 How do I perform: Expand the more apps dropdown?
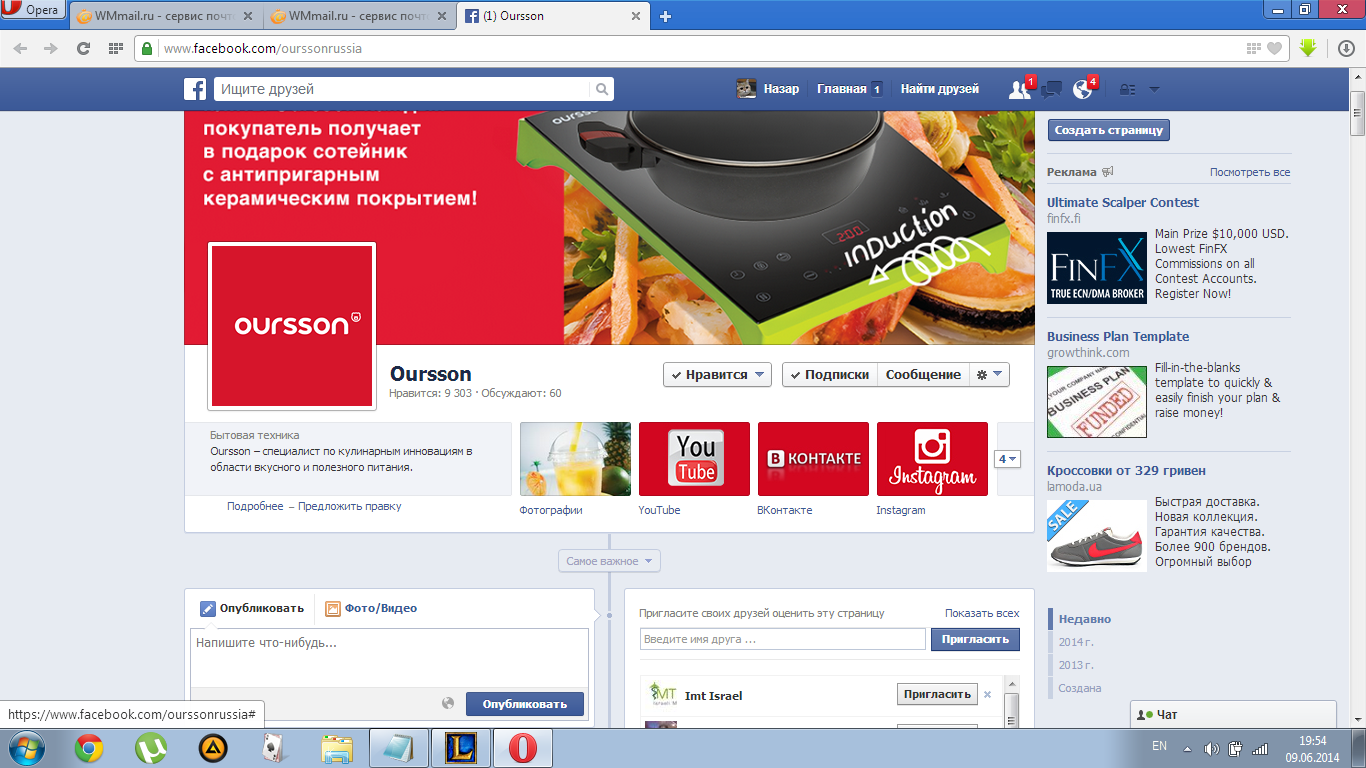pyautogui.click(x=1007, y=459)
